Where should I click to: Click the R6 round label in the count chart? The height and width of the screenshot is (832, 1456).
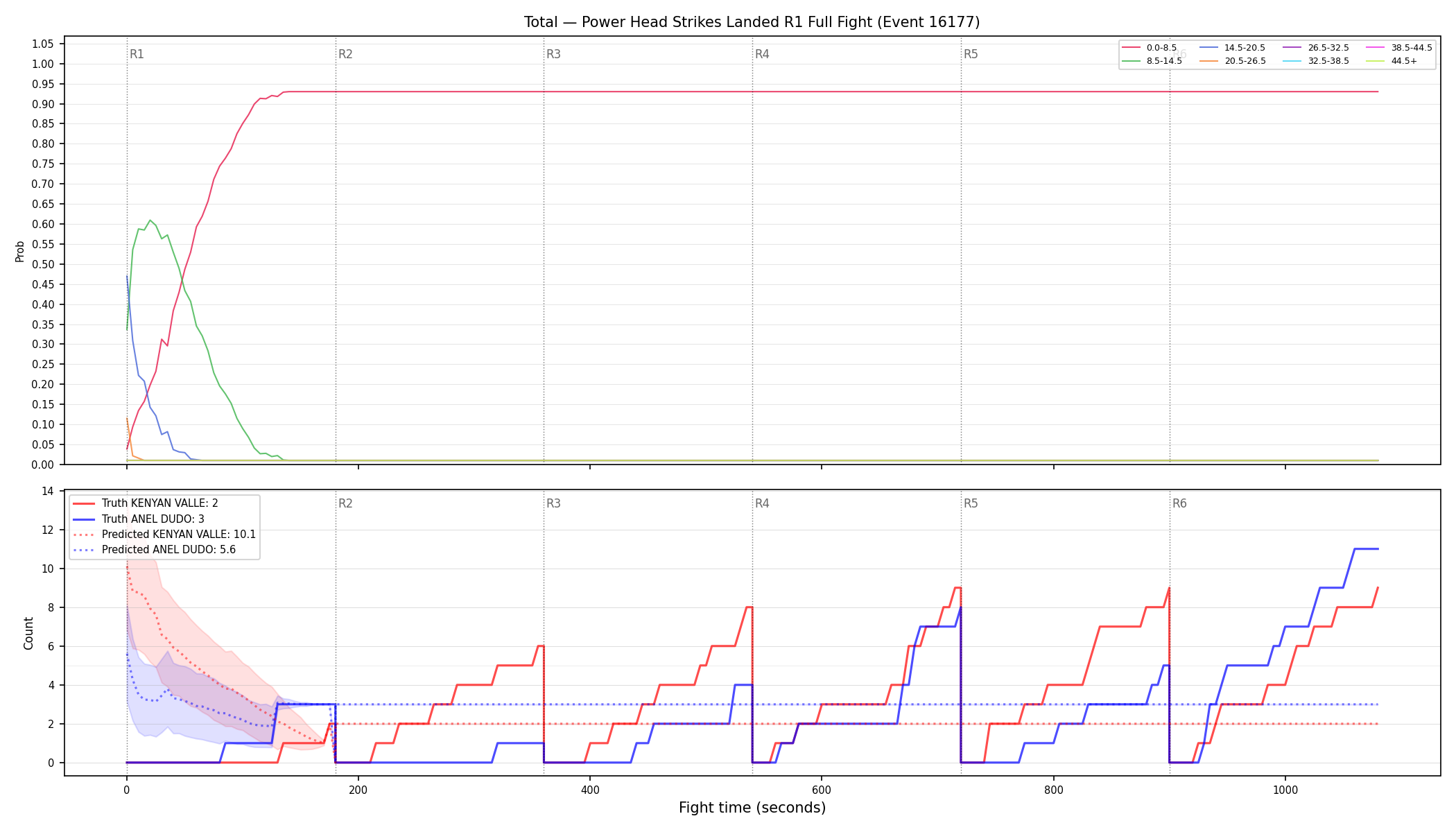coord(1179,503)
